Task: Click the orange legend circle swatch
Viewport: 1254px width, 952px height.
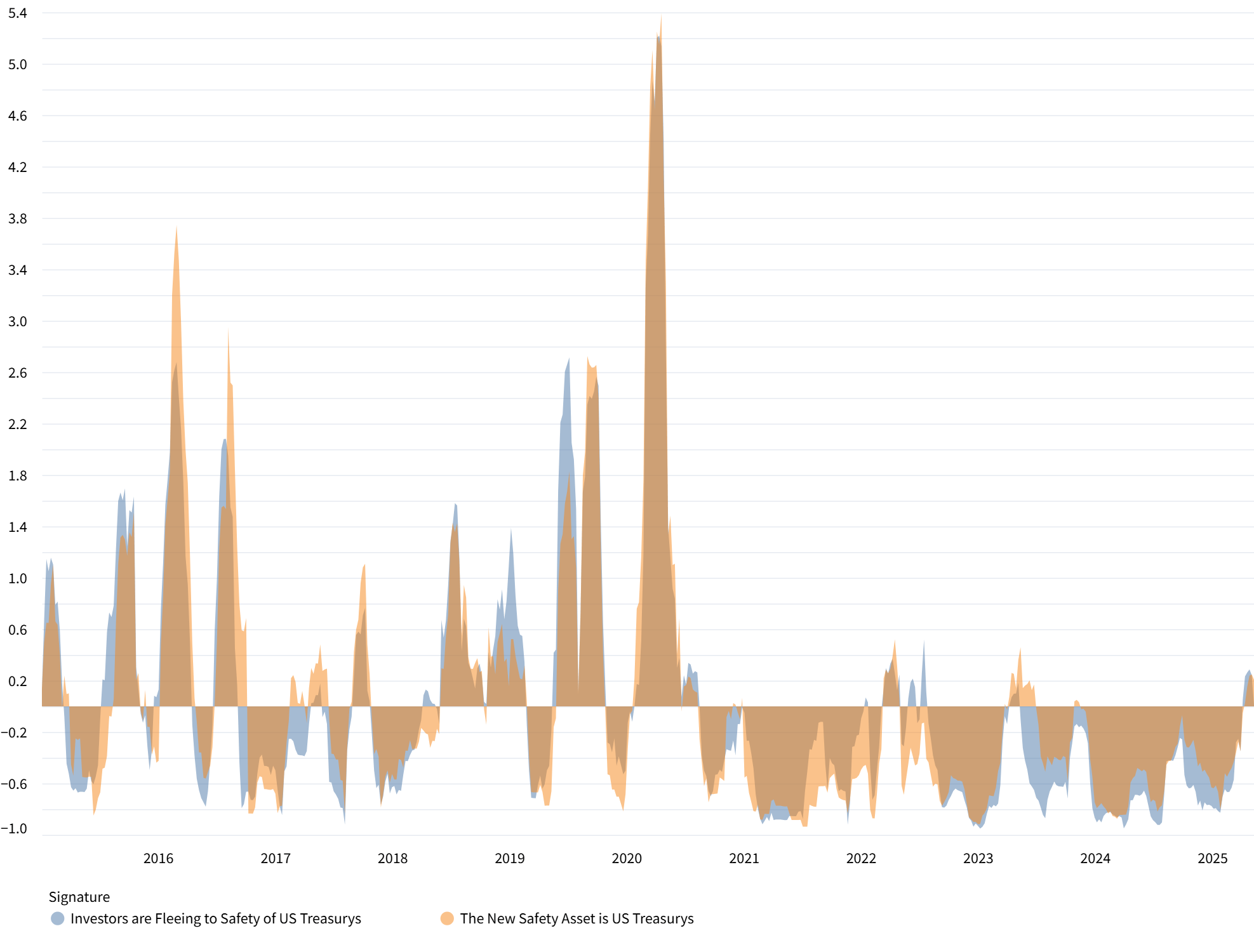Action: [x=447, y=918]
